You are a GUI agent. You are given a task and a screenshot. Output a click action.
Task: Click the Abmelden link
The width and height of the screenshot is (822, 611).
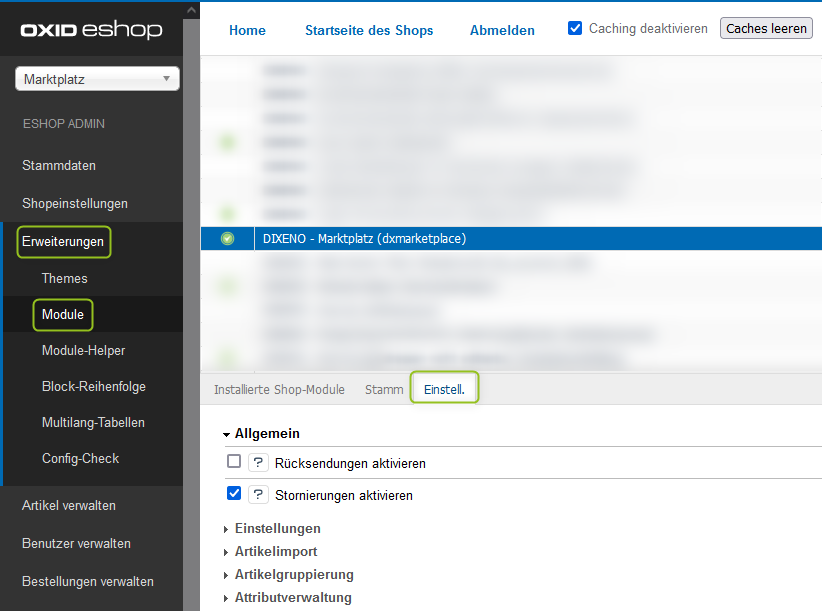click(x=502, y=30)
